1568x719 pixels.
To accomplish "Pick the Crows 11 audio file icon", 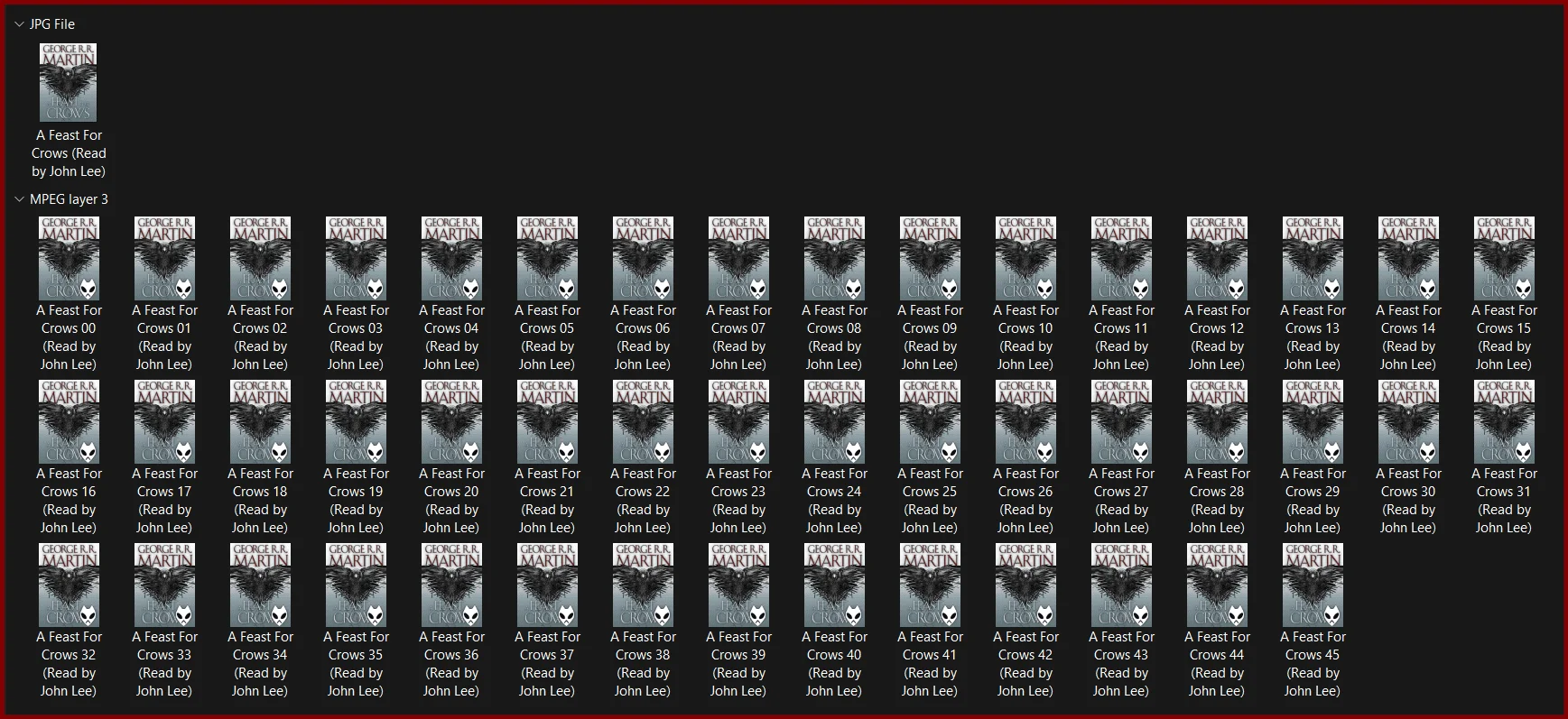I will 1121,258.
